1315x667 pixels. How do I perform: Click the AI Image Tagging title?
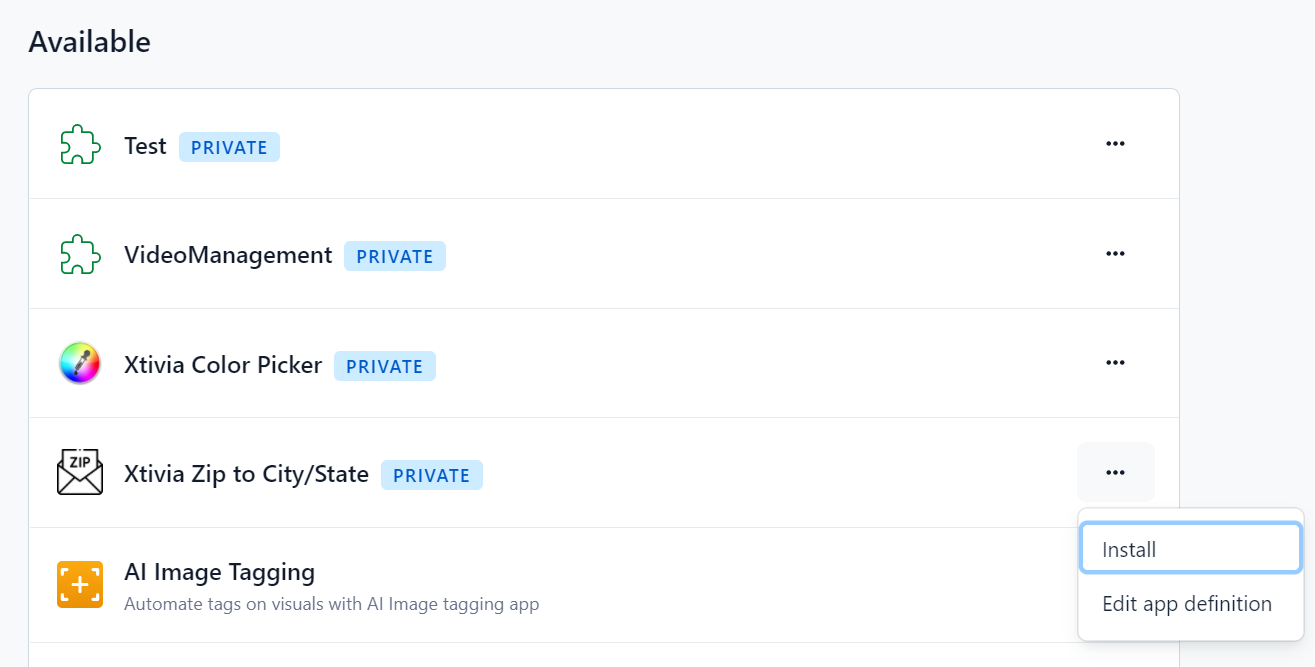point(219,572)
